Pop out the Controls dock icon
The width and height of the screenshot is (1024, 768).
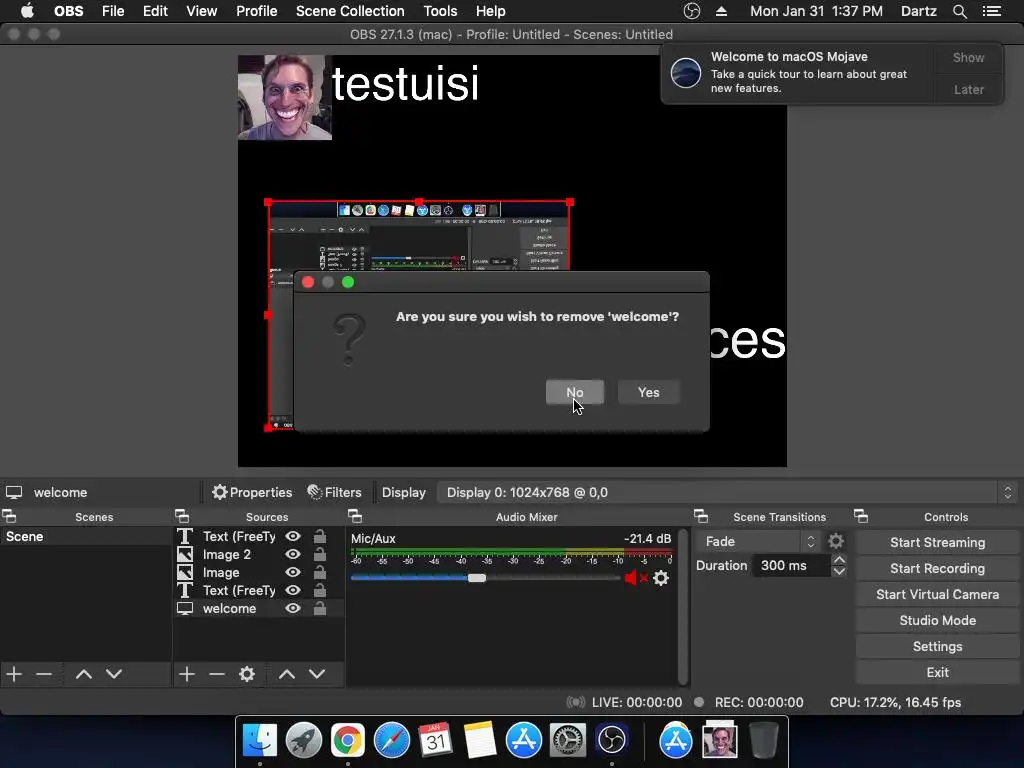[x=861, y=517]
